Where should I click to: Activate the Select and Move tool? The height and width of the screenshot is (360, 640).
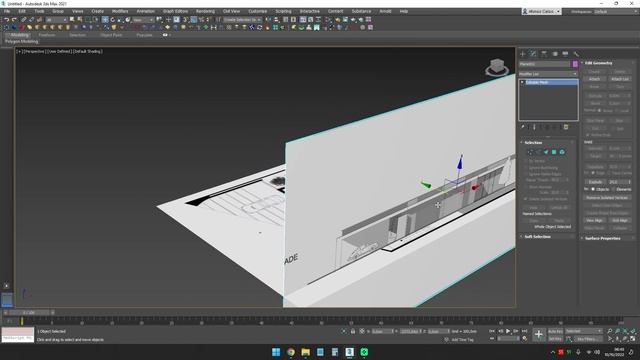point(105,20)
